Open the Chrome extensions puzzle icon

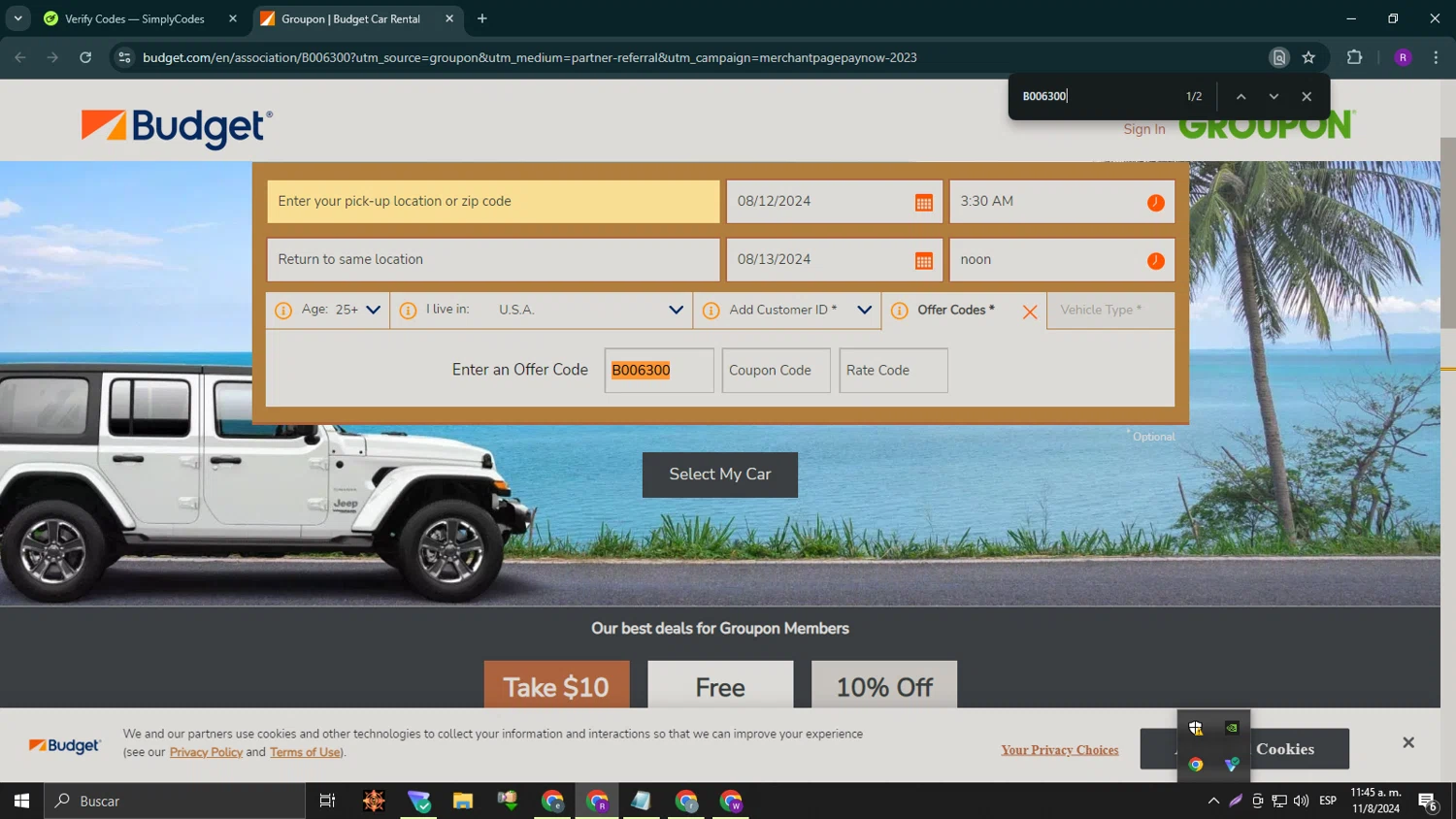click(x=1354, y=57)
